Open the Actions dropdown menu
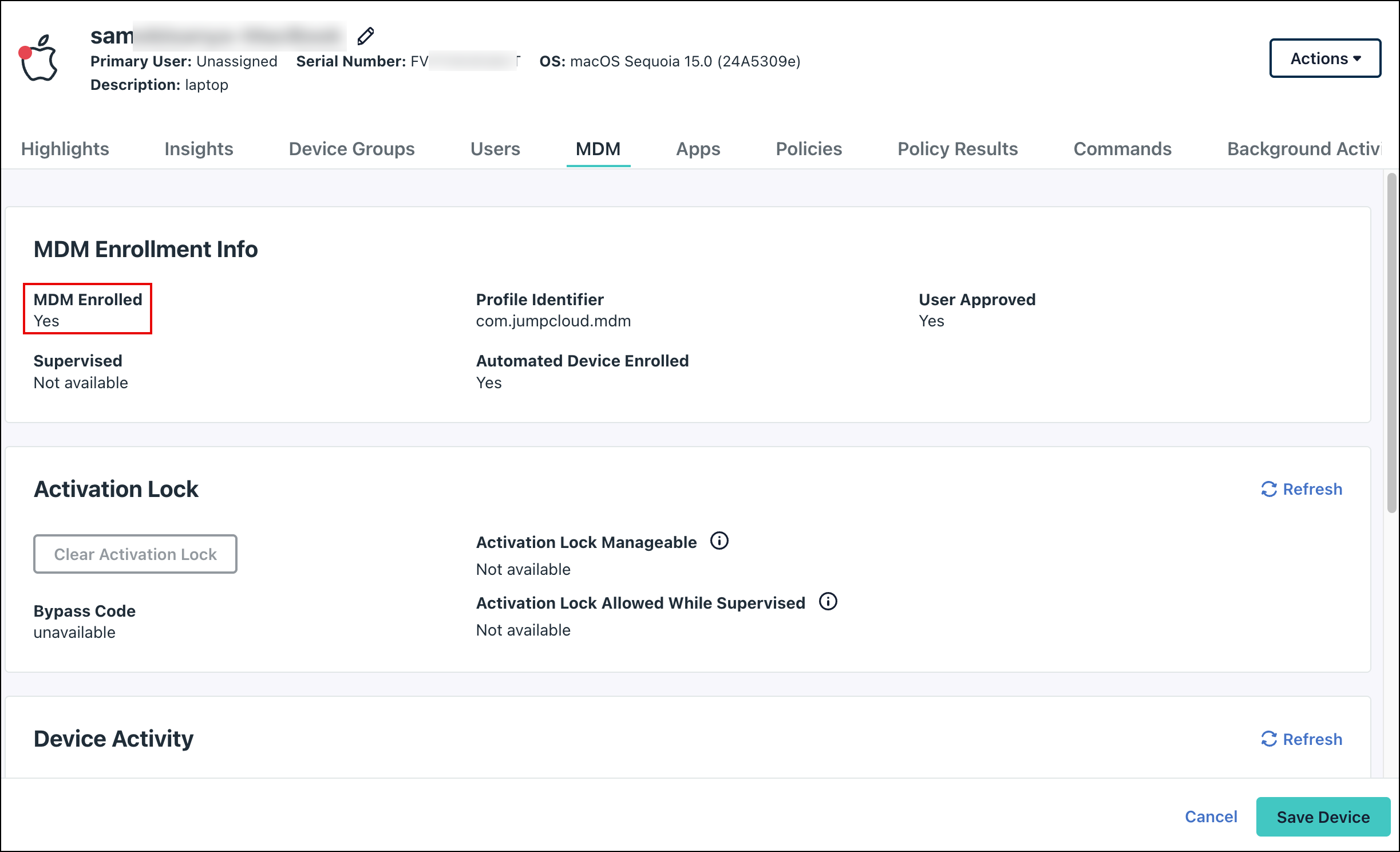 (x=1324, y=58)
